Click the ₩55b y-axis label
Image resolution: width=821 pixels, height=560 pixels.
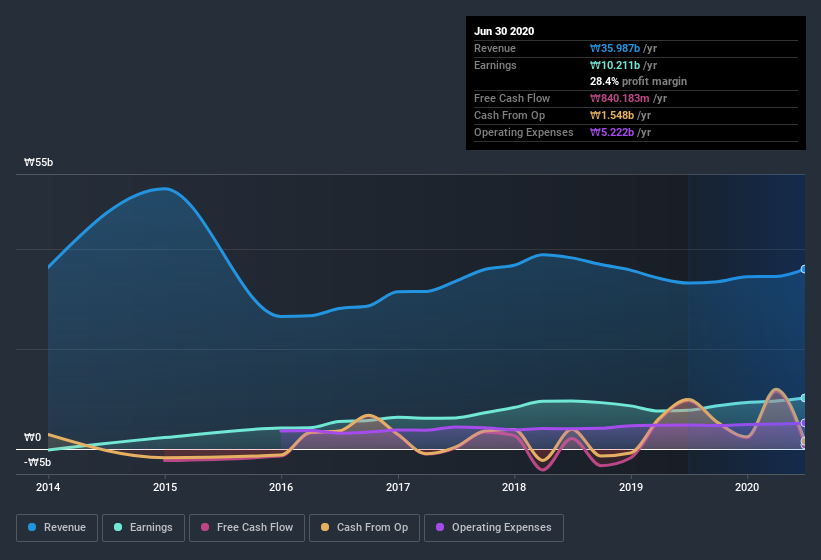pos(38,163)
